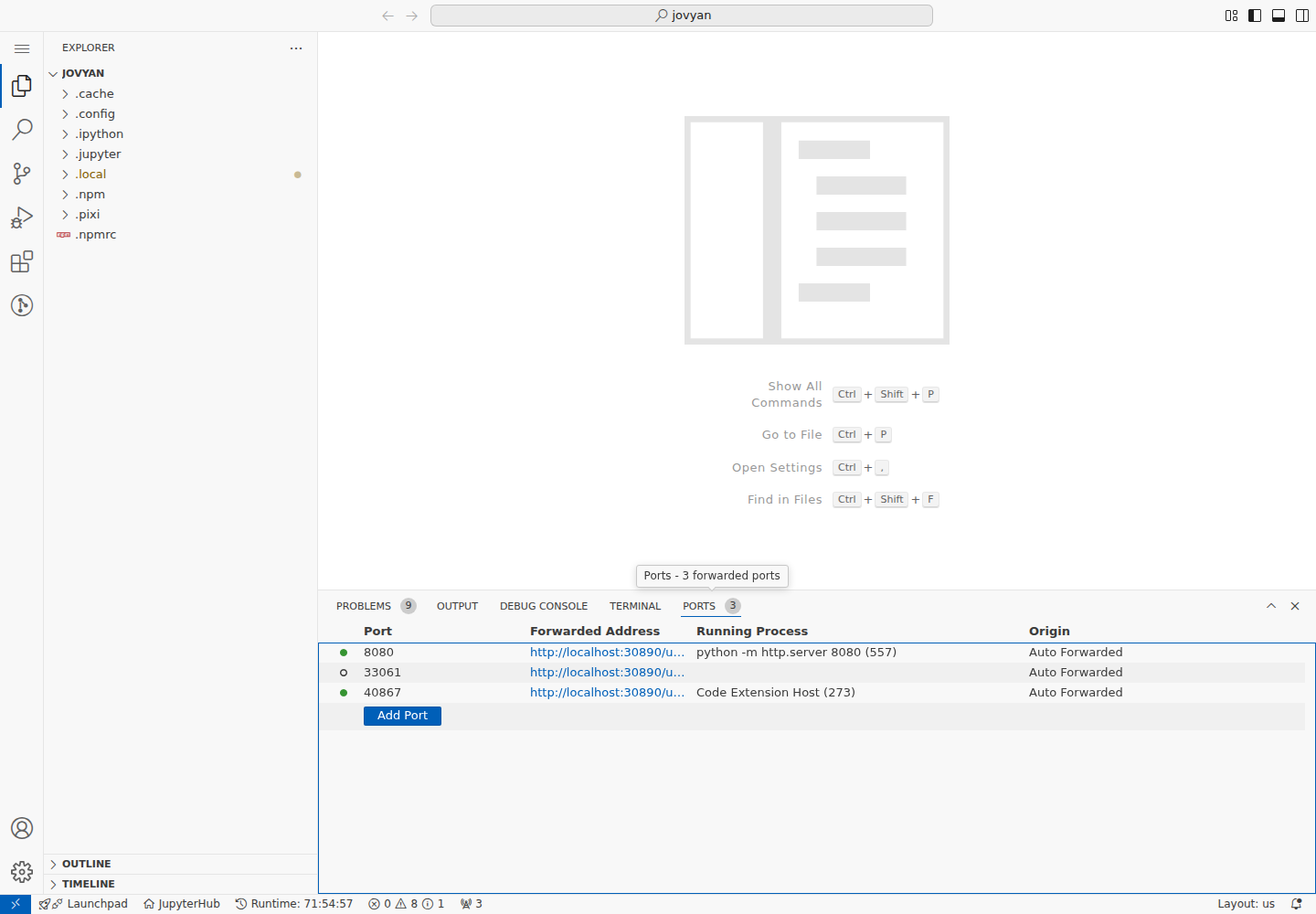
Task: Open Source Control view icon
Action: click(x=22, y=174)
